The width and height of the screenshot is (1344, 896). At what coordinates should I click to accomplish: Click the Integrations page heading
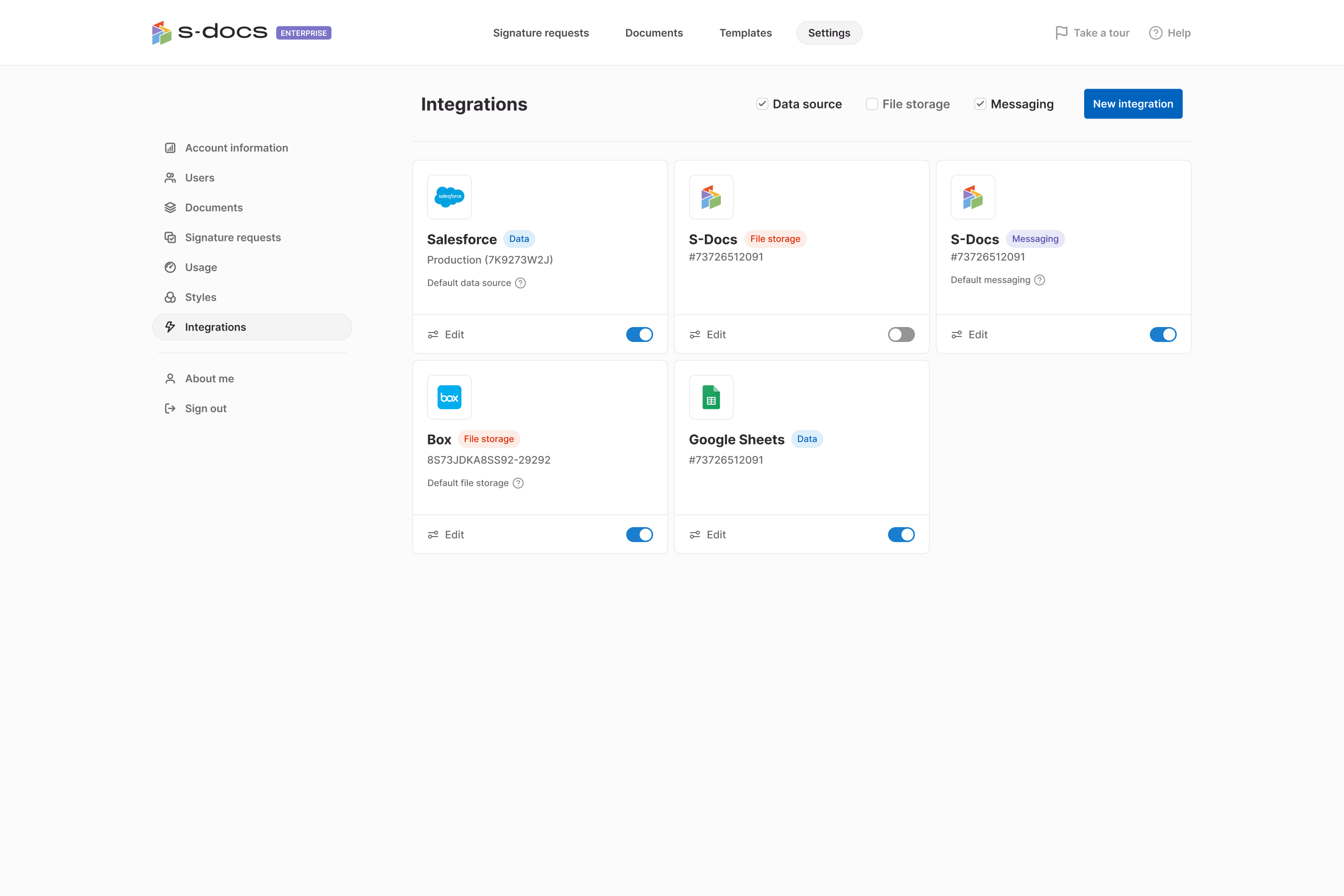[x=474, y=104]
